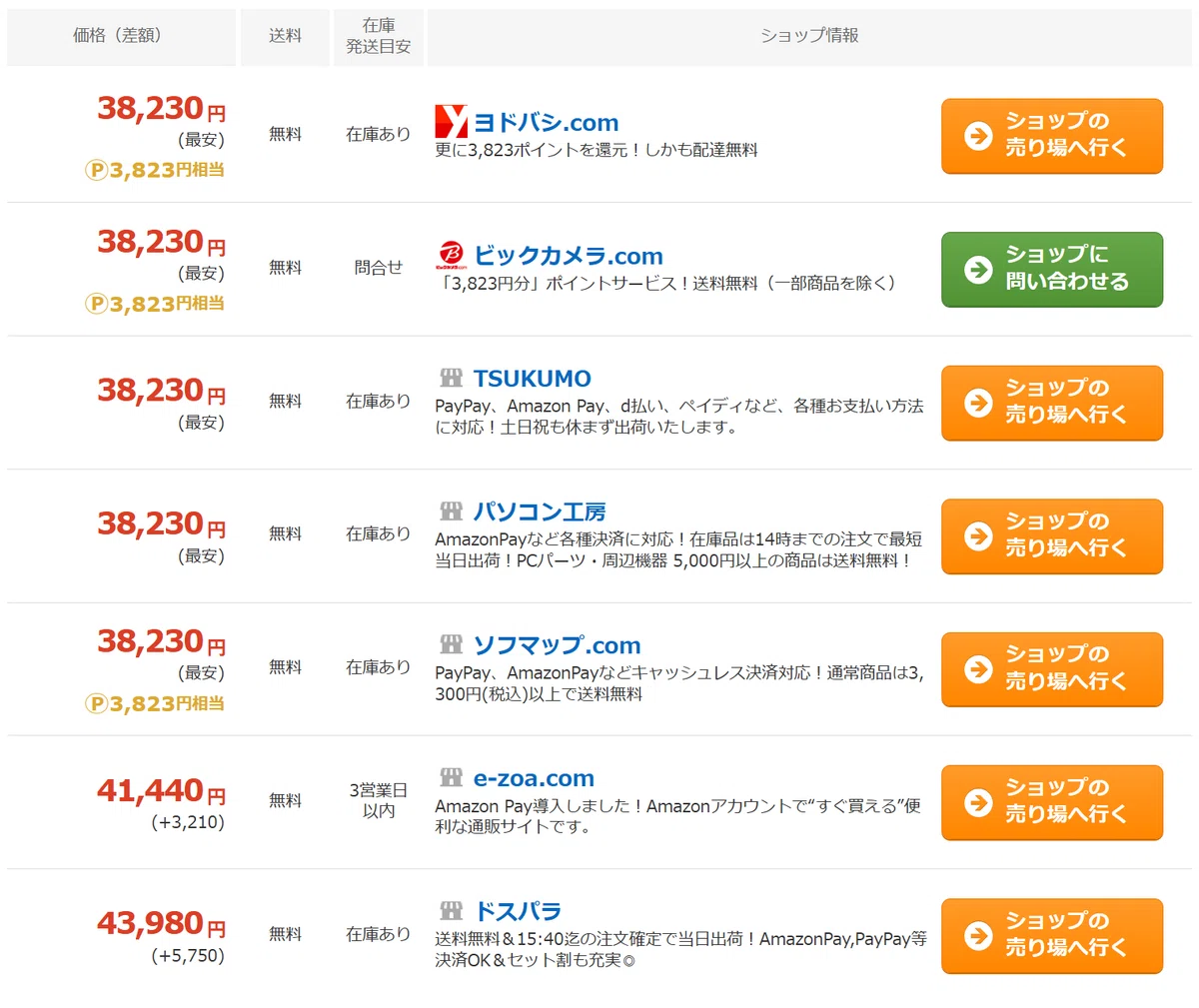Click 在庫あり status in ドスパラ row
This screenshot has height=1008, width=1199.
tap(379, 934)
